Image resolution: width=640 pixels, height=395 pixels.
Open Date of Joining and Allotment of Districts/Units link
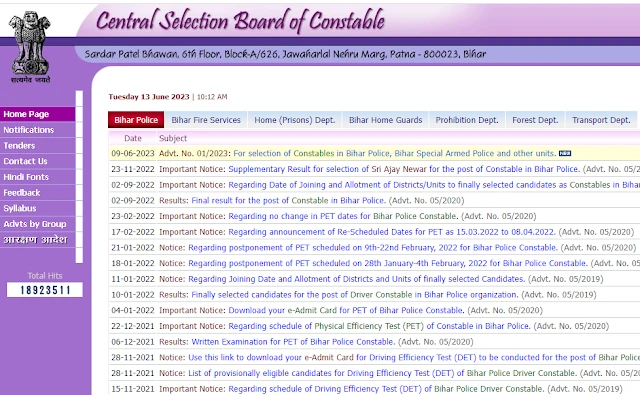click(434, 185)
